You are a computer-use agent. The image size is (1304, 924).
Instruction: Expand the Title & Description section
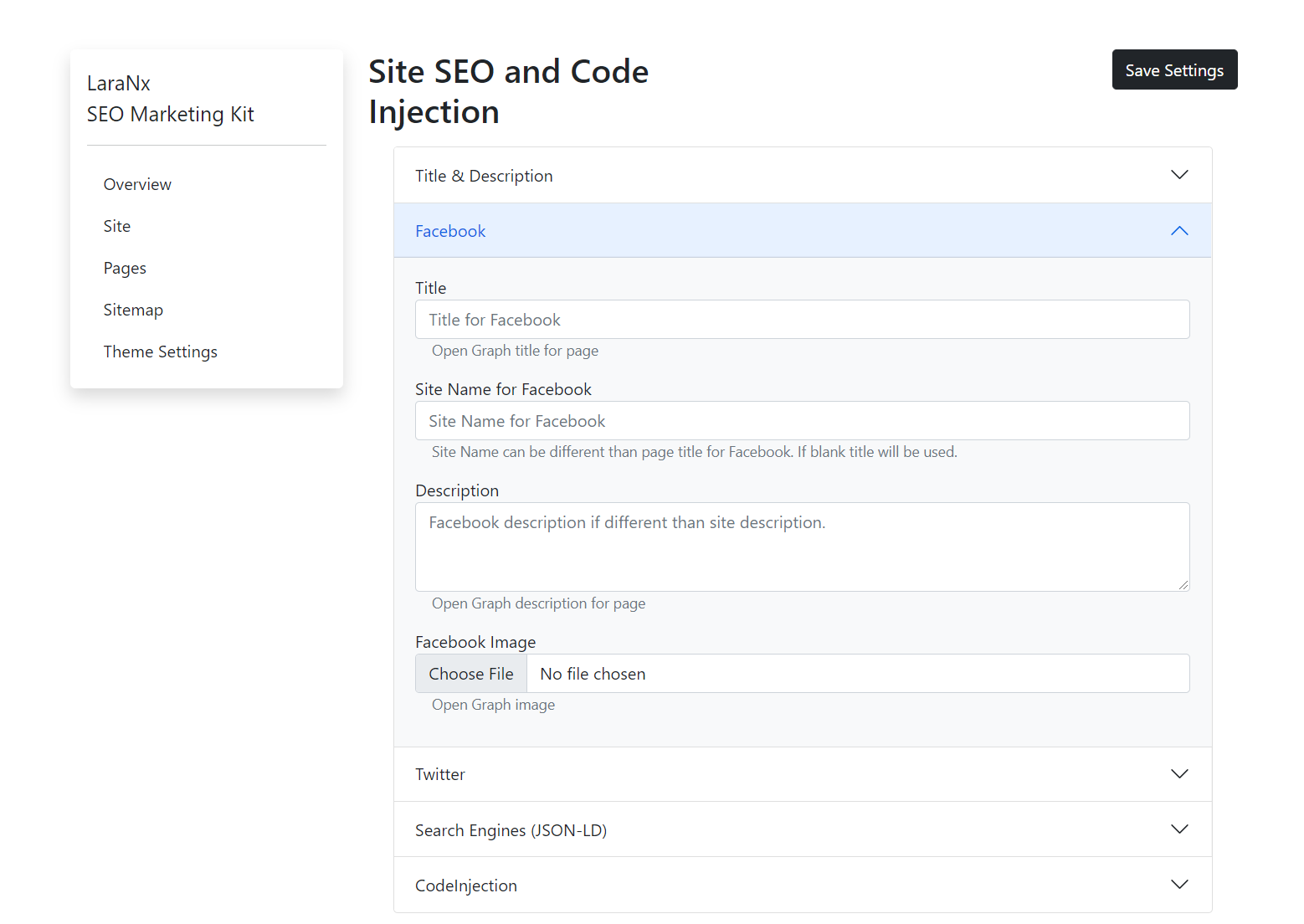802,175
